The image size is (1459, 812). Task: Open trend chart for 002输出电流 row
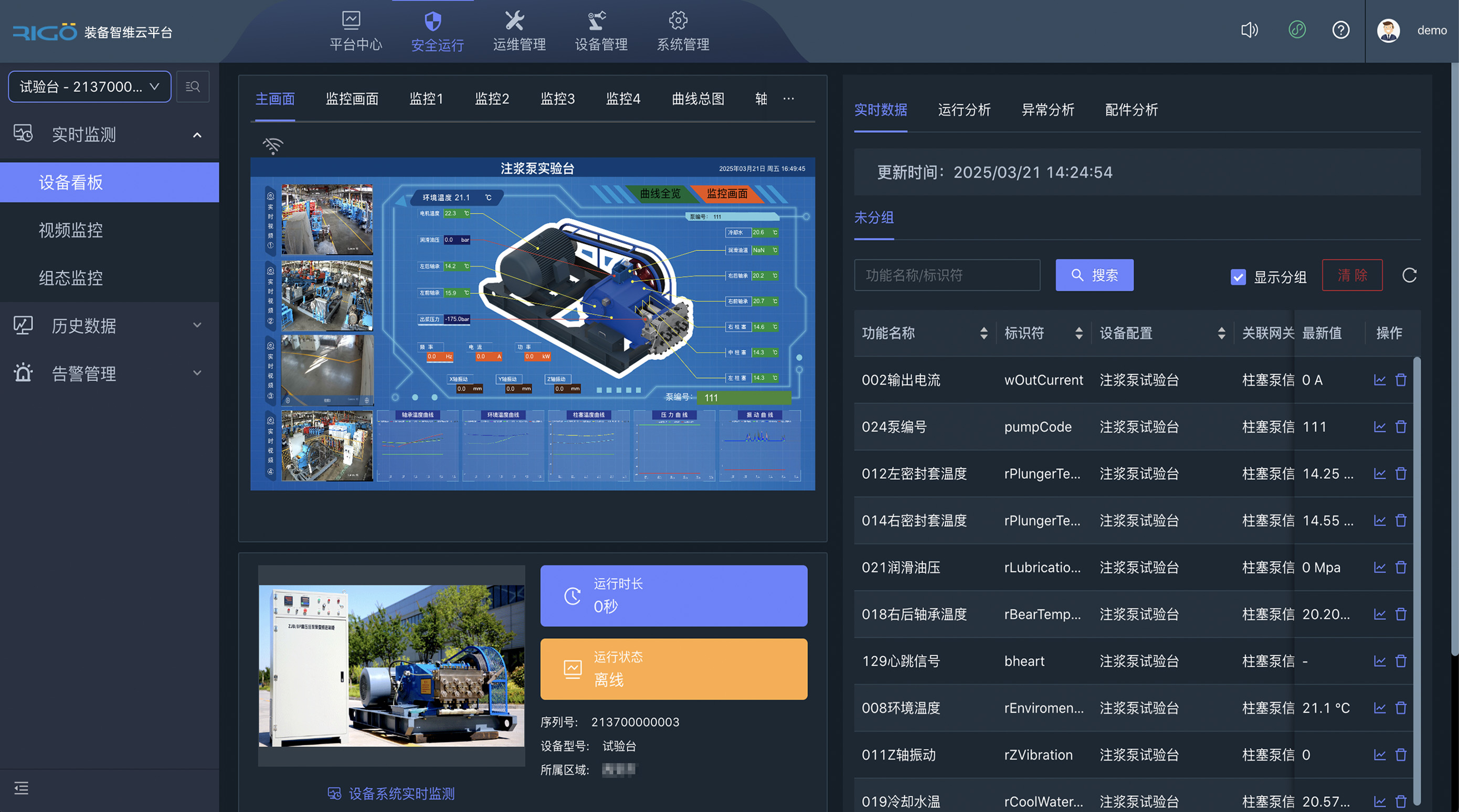click(x=1380, y=380)
